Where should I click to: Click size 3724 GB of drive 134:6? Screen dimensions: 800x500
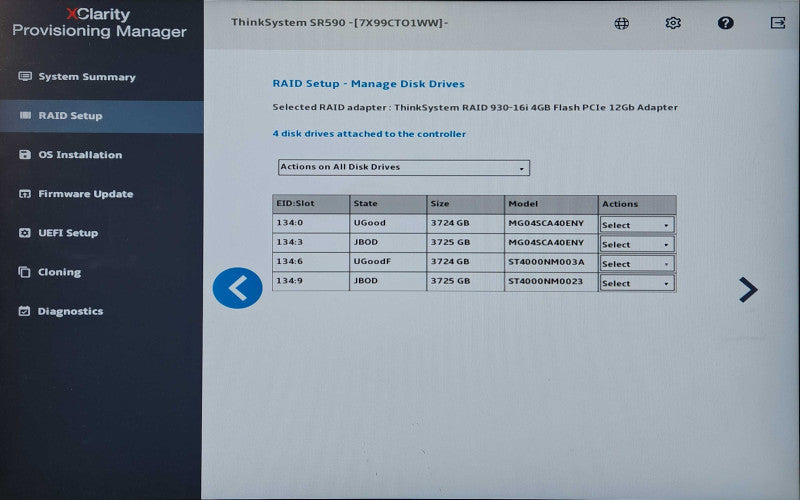465,262
